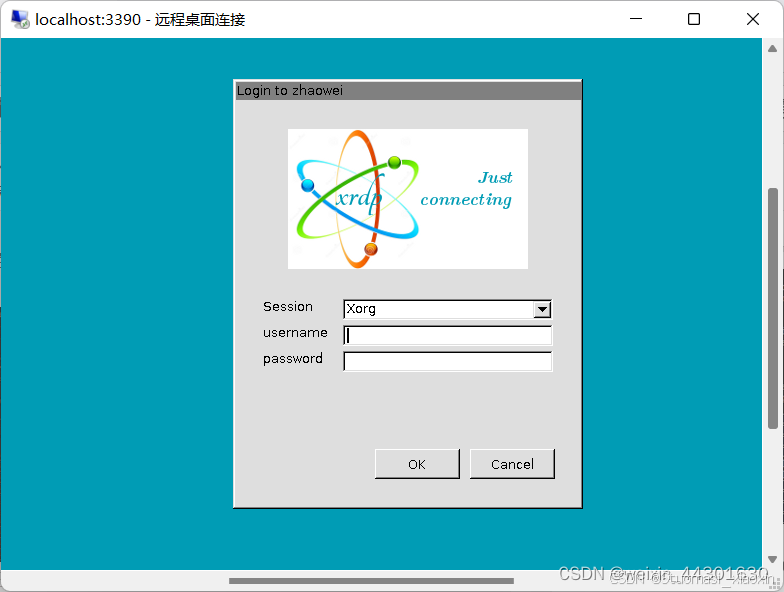784x592 pixels.
Task: Click the vertical scrollbar thumb
Action: [x=773, y=308]
